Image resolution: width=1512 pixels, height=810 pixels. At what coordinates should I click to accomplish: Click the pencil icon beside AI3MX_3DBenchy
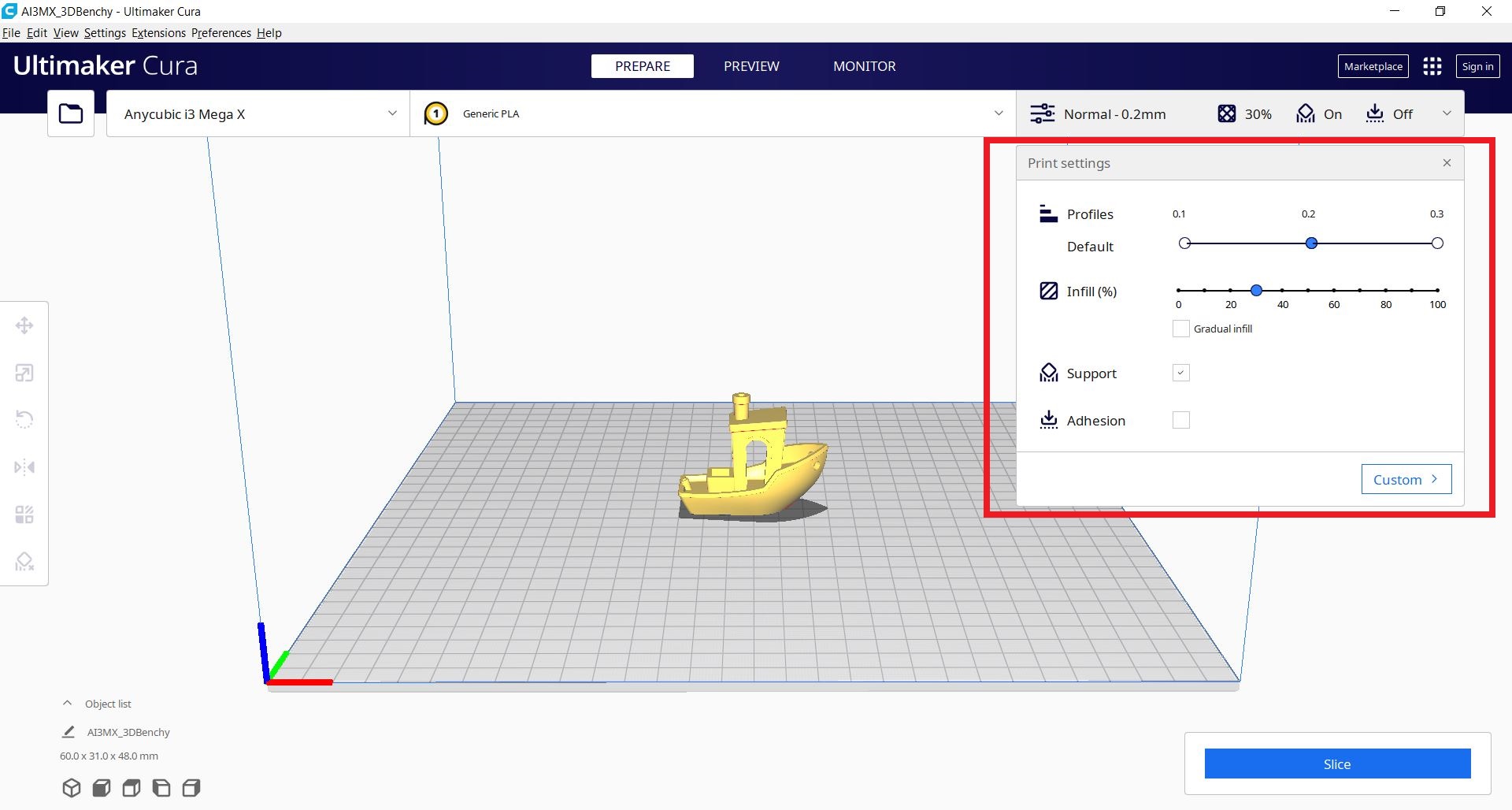pos(69,732)
